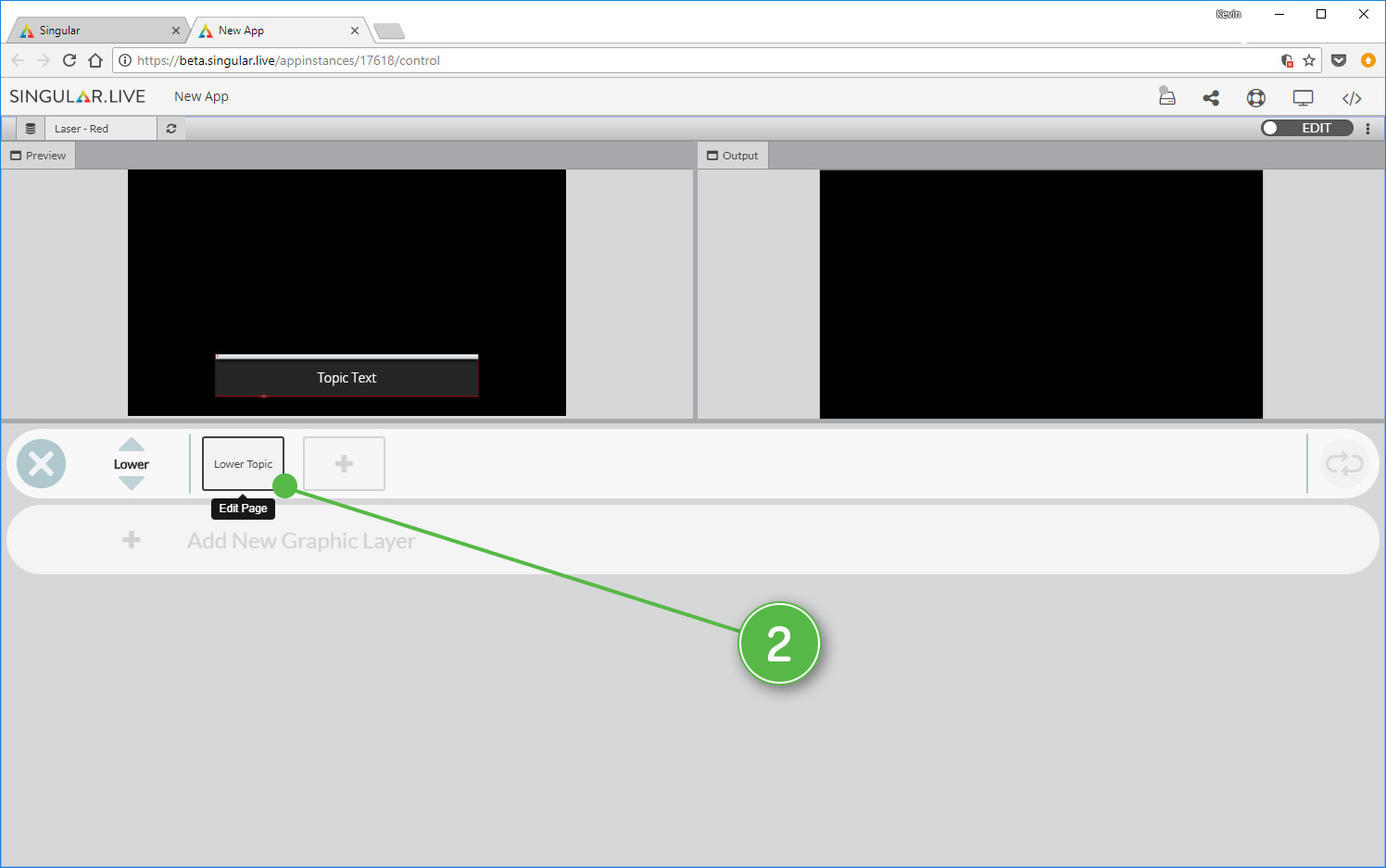Click the New App title in header

tap(201, 96)
